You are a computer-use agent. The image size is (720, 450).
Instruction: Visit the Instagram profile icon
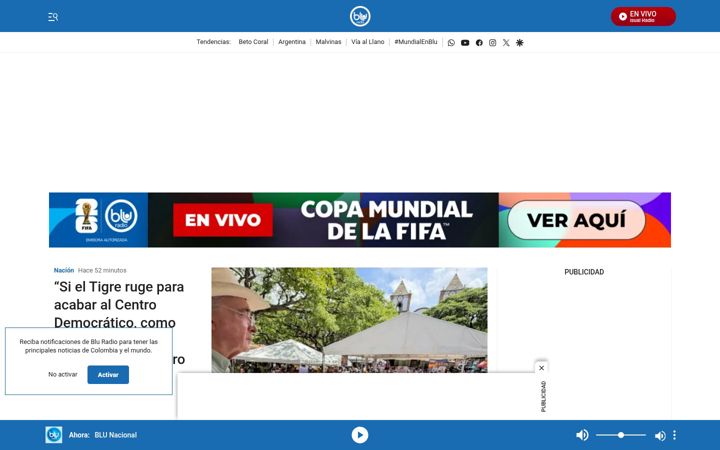coord(492,43)
